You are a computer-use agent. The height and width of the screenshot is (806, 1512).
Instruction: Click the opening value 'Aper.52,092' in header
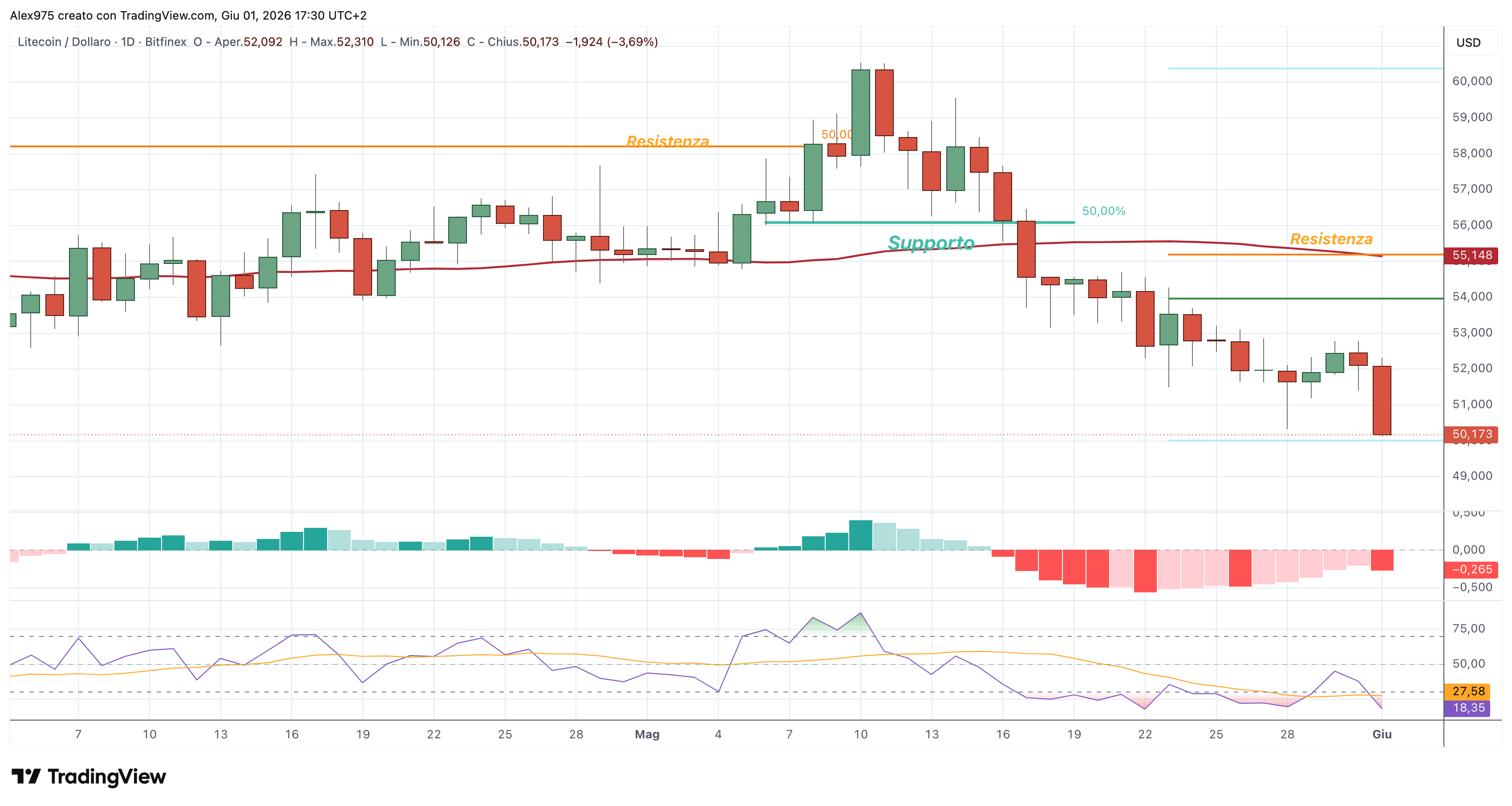pos(248,42)
